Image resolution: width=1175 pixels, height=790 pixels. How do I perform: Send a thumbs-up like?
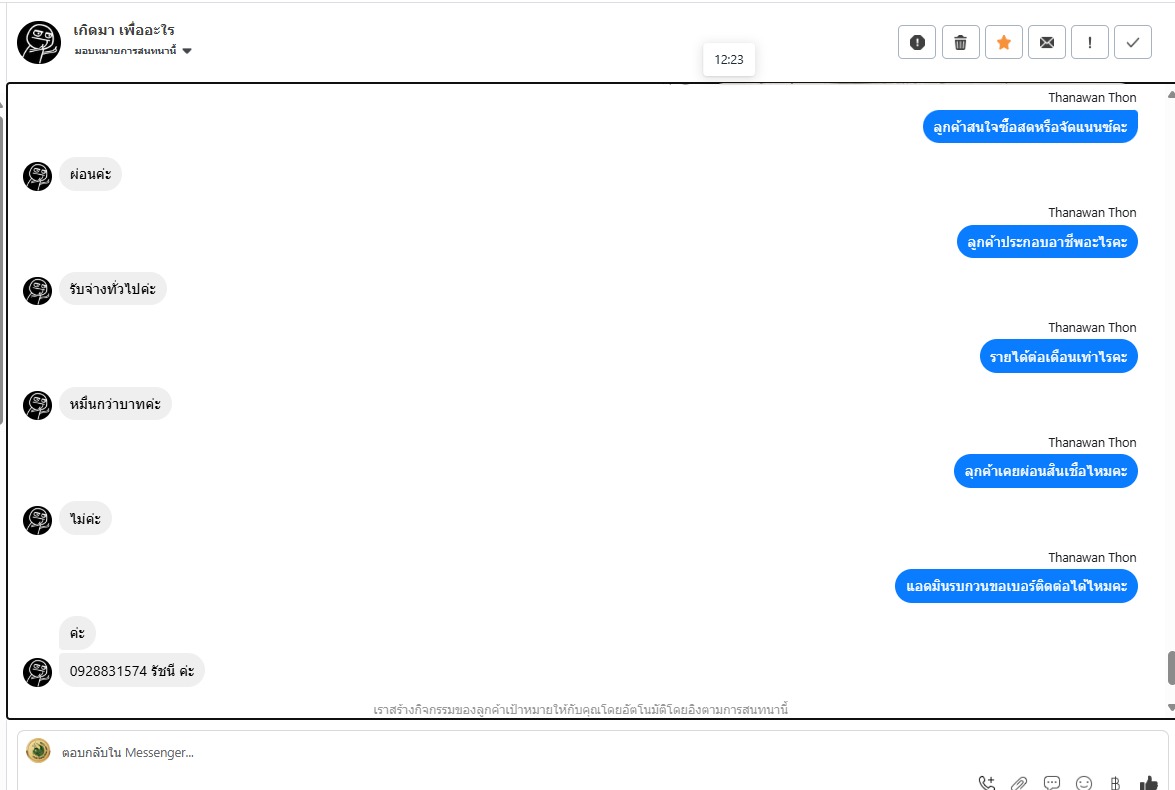point(1148,783)
